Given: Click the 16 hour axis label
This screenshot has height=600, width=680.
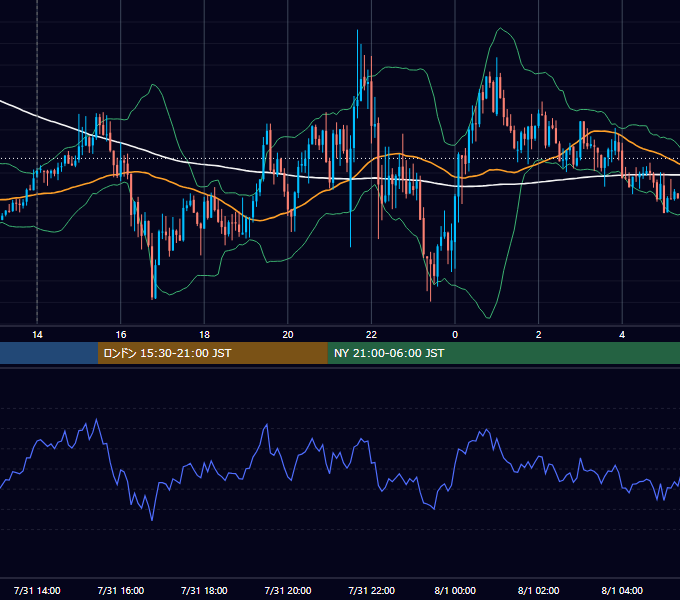Looking at the screenshot, I should click(121, 335).
